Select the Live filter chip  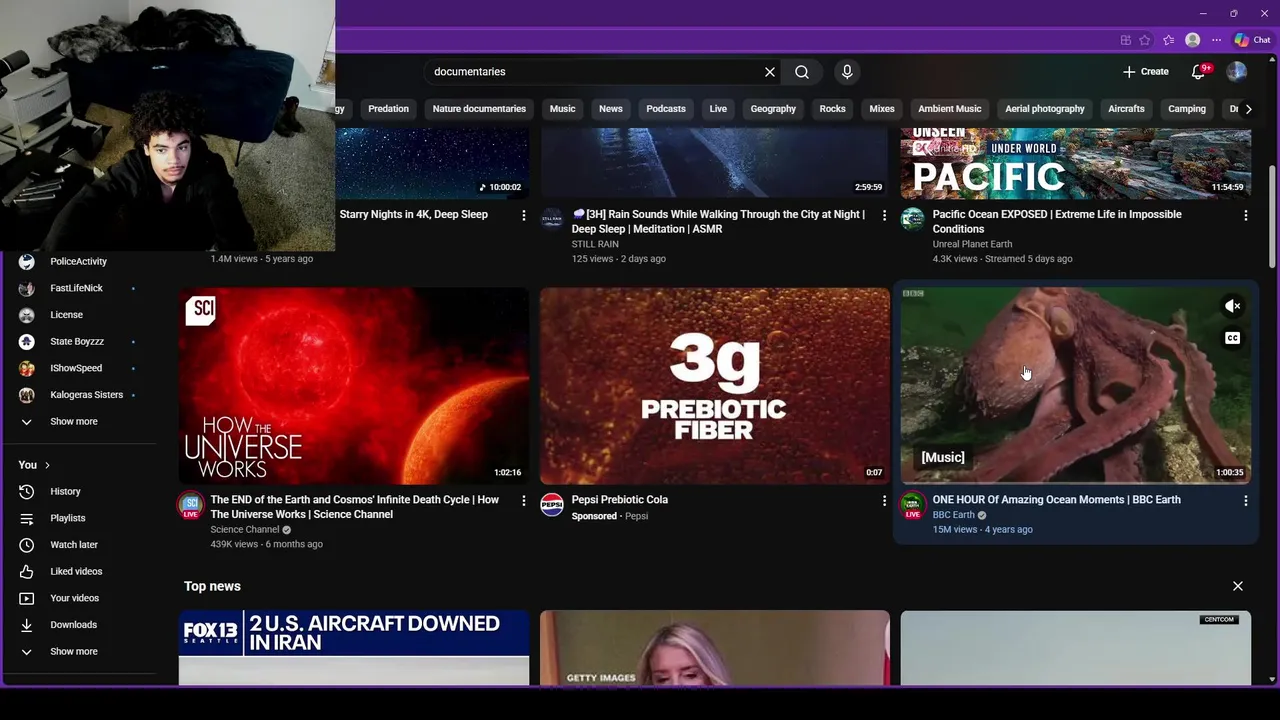[718, 109]
